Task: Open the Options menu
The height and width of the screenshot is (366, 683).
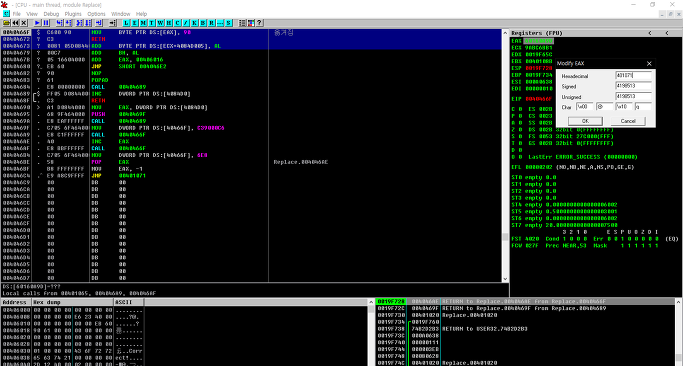Action: (96, 14)
